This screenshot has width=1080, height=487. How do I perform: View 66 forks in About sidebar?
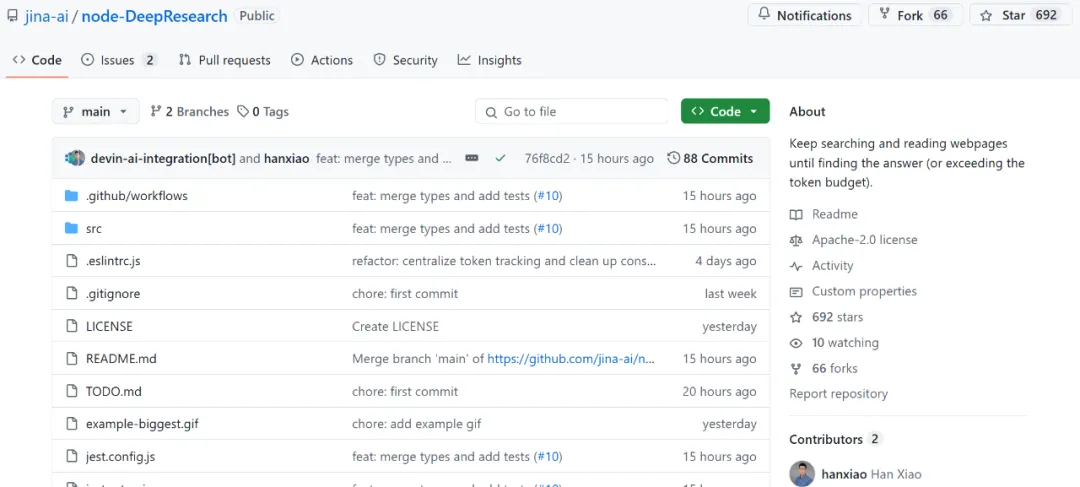tap(824, 369)
